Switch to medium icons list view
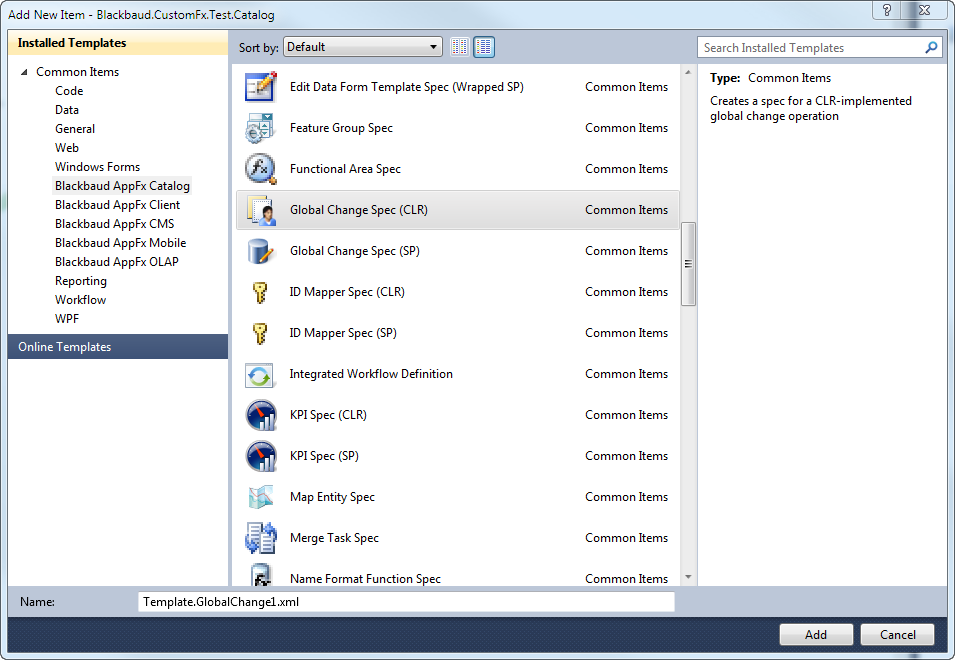This screenshot has height=660, width=955. click(x=484, y=47)
